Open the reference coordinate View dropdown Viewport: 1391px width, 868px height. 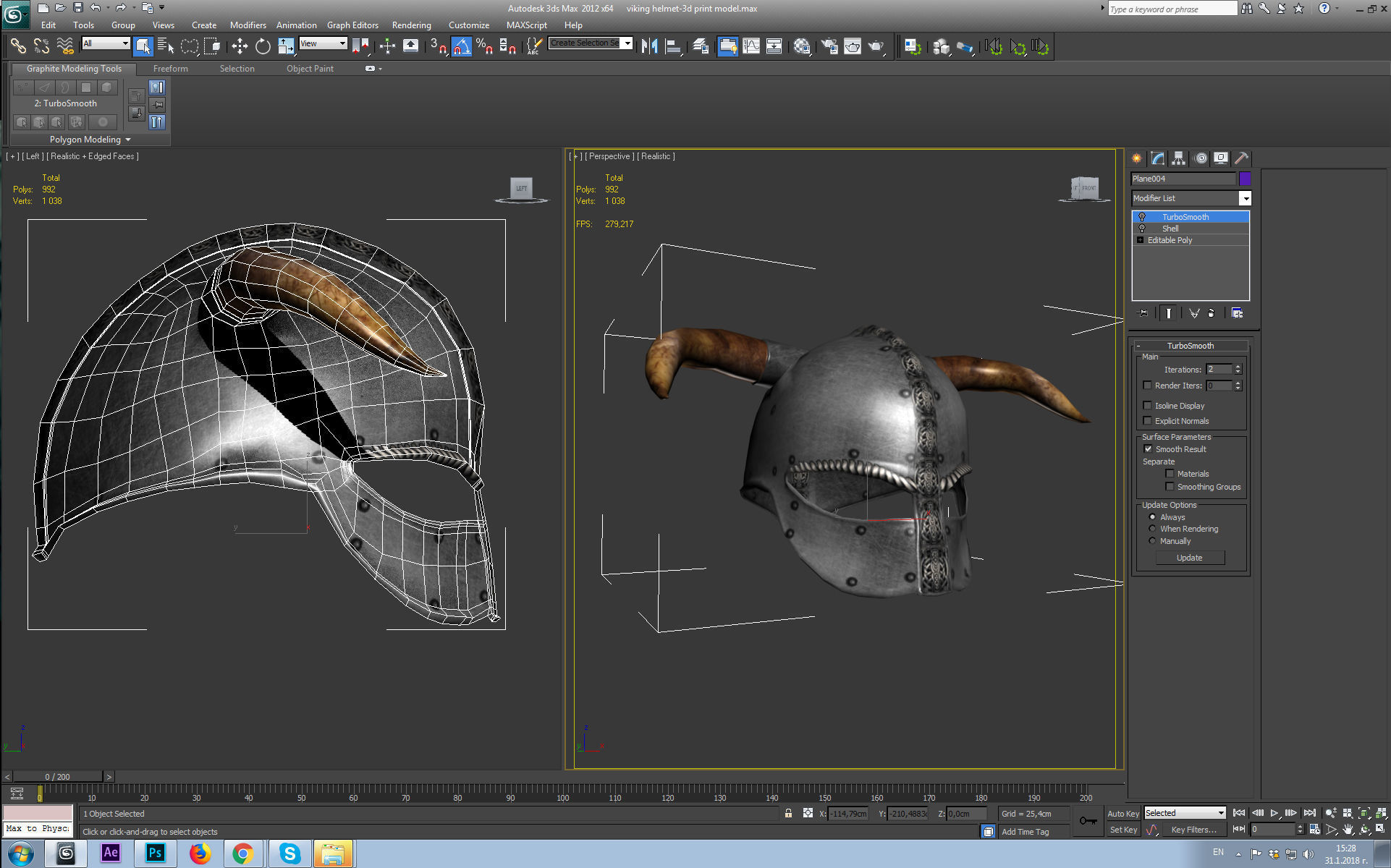(324, 43)
